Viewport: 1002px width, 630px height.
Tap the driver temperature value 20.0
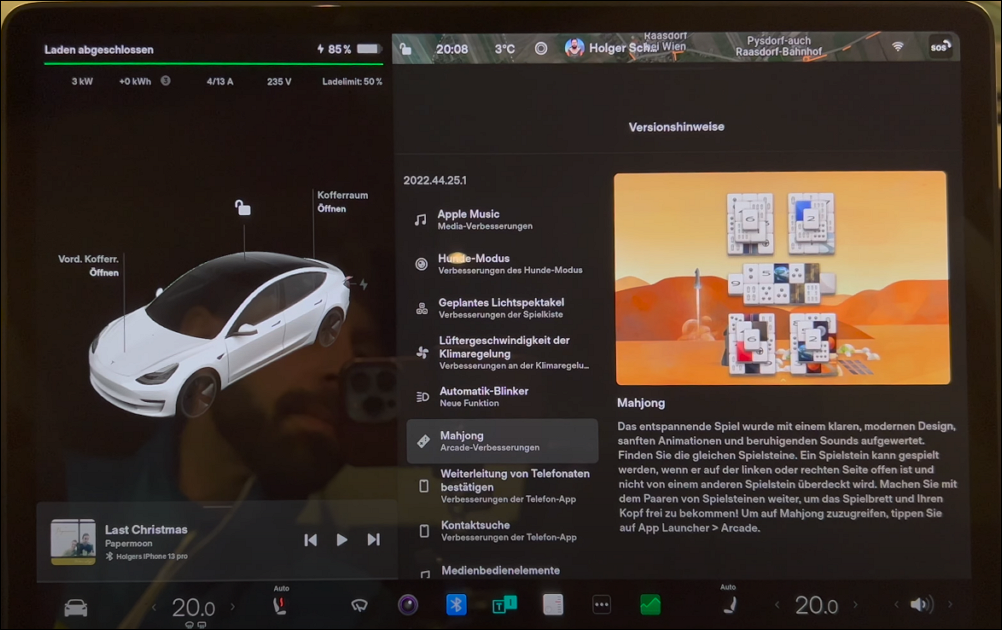tap(193, 607)
